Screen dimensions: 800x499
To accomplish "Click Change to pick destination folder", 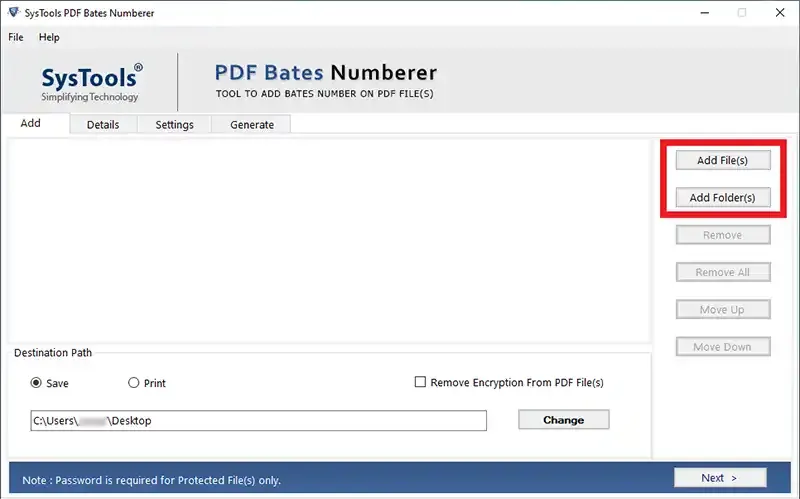I will 564,420.
